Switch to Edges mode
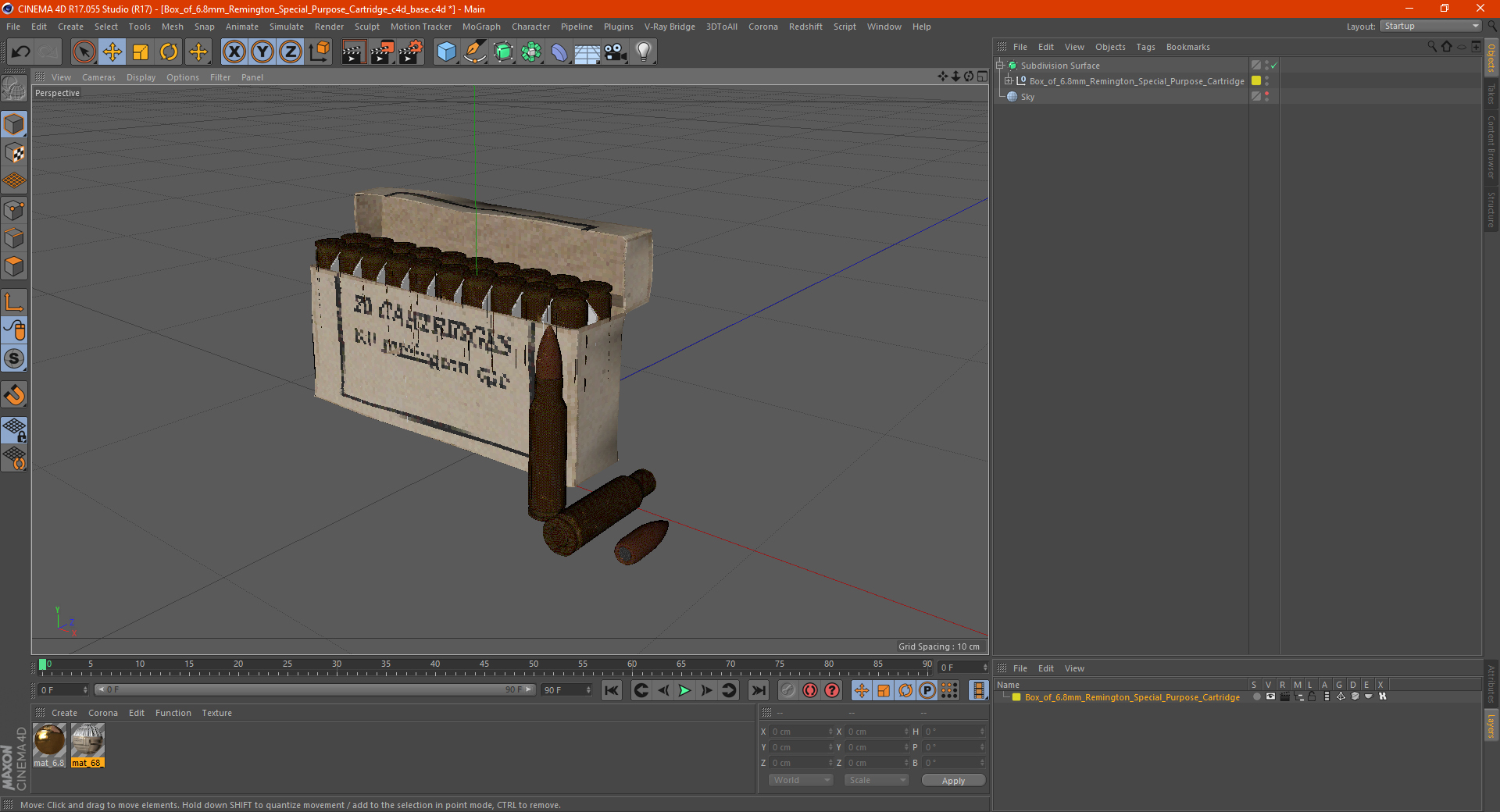 [x=14, y=238]
